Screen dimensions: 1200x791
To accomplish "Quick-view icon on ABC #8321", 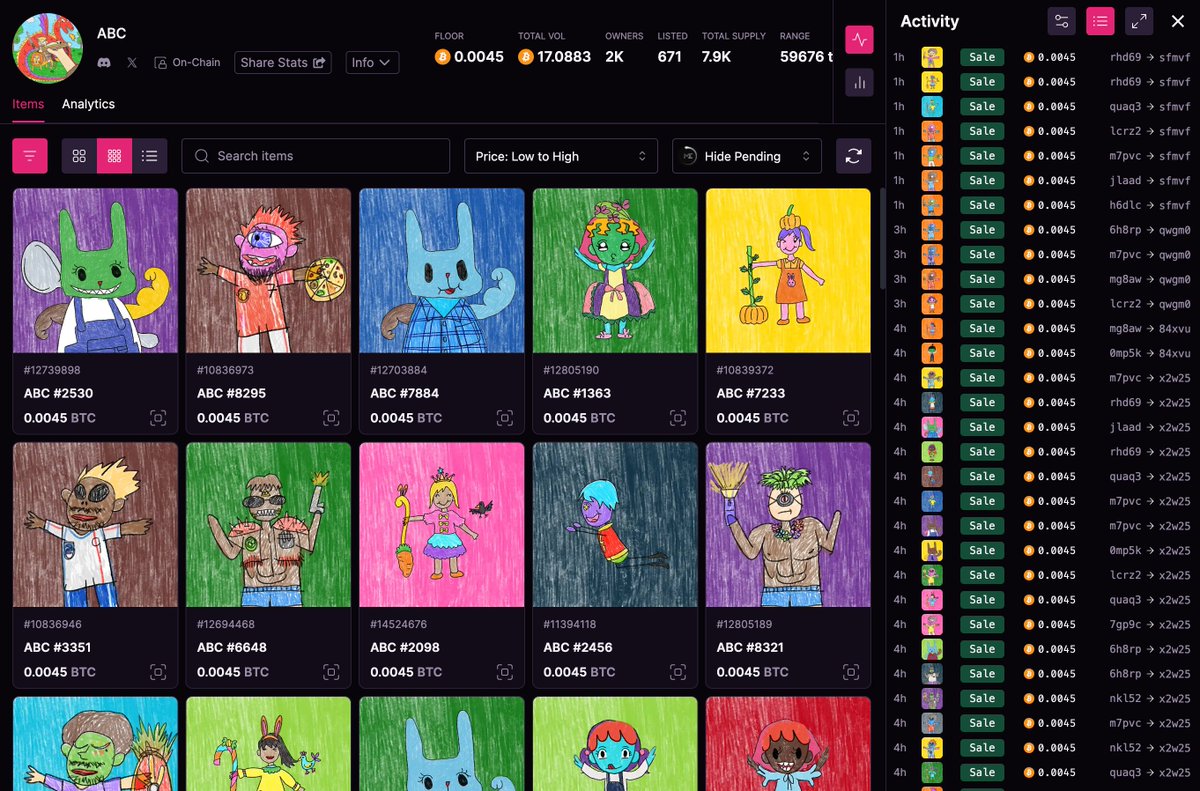I will point(851,672).
